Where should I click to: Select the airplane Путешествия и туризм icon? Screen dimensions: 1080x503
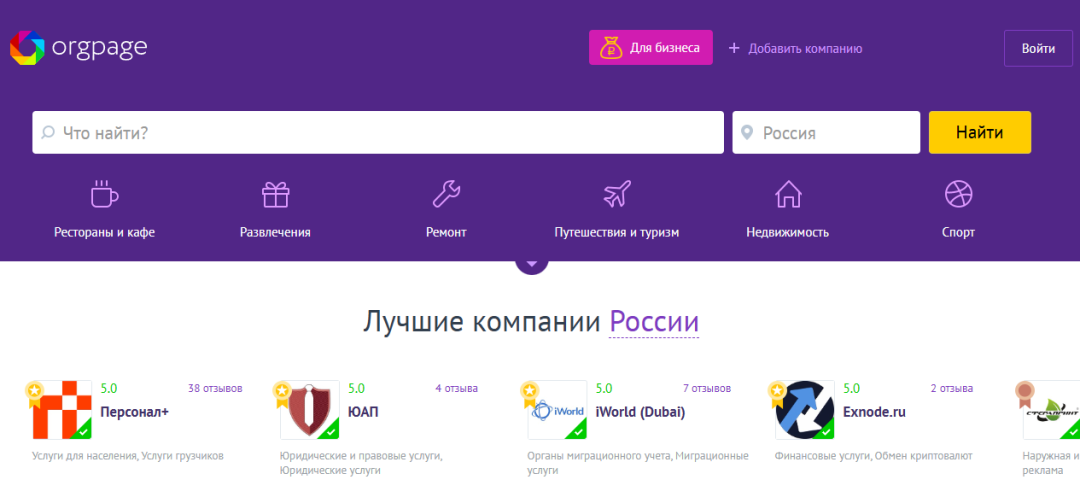(x=617, y=194)
